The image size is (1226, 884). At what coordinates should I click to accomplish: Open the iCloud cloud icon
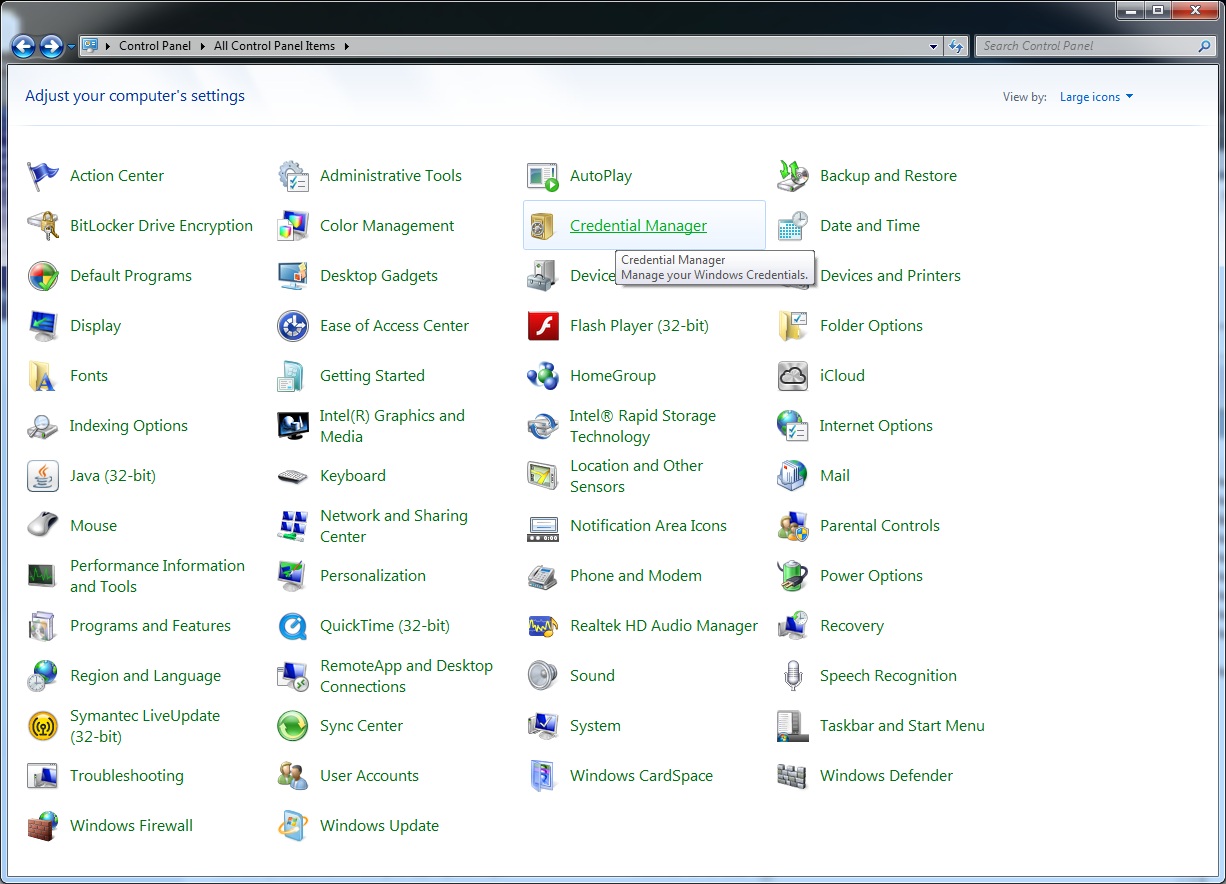pyautogui.click(x=792, y=376)
